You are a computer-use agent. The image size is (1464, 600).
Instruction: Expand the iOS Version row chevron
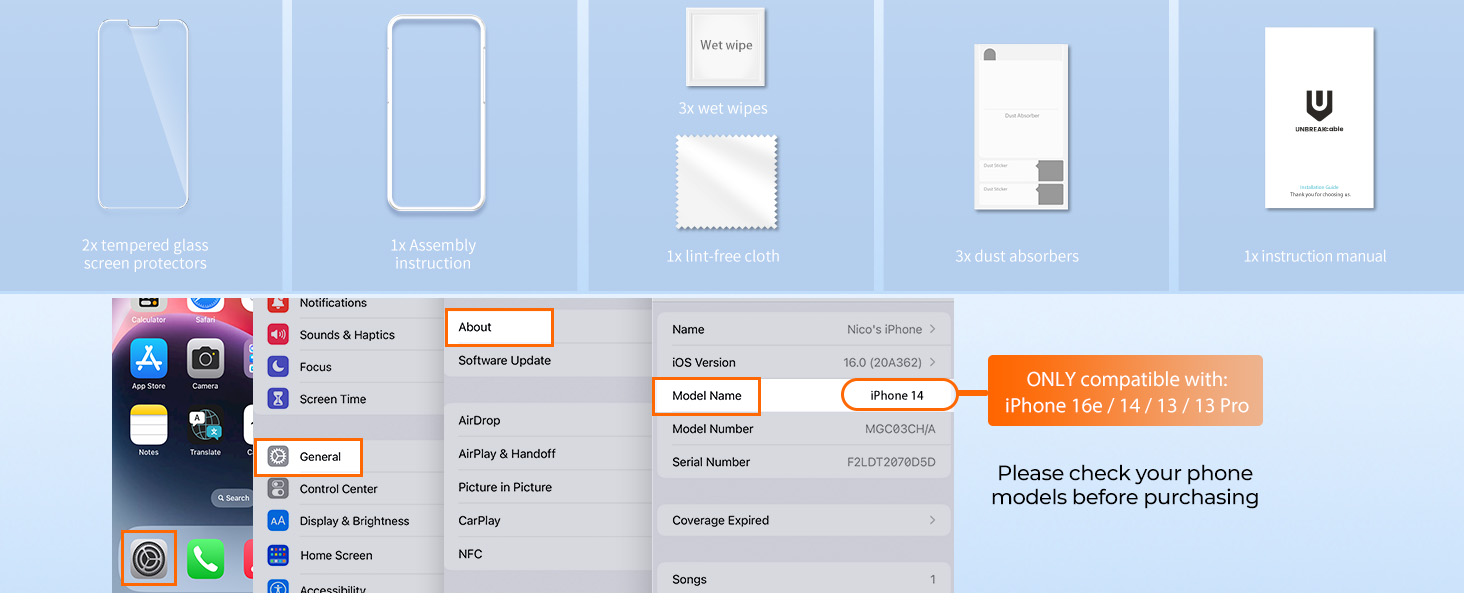[x=932, y=362]
